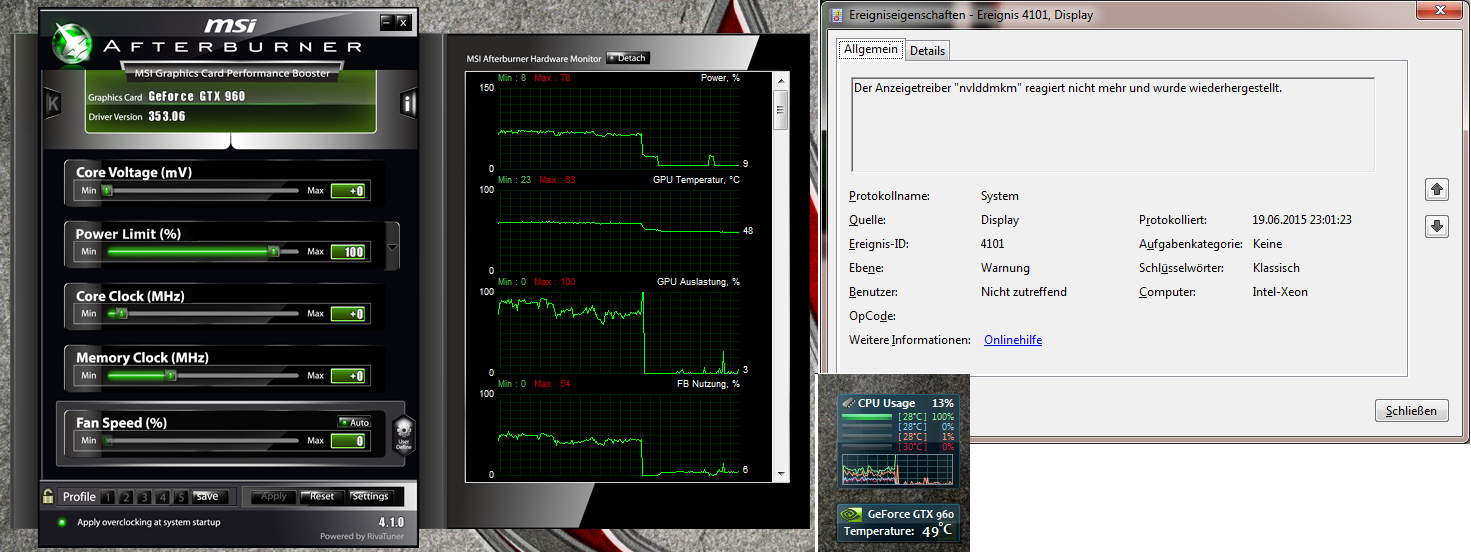Viewport: 1471px width, 552px height.
Task: Click the Core Clock value field
Action: (x=349, y=314)
